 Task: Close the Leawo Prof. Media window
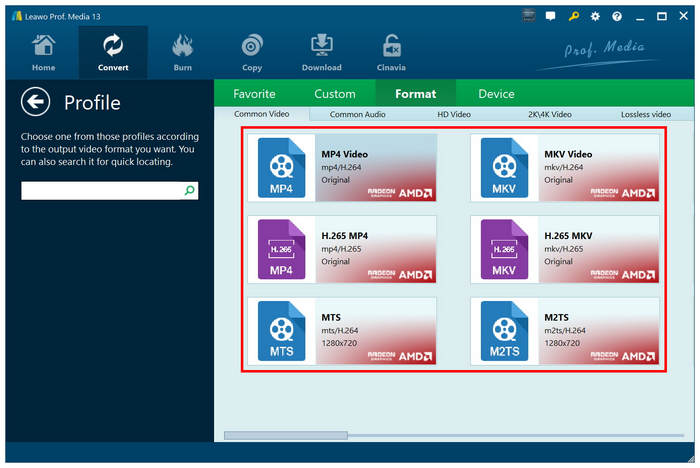click(x=683, y=16)
